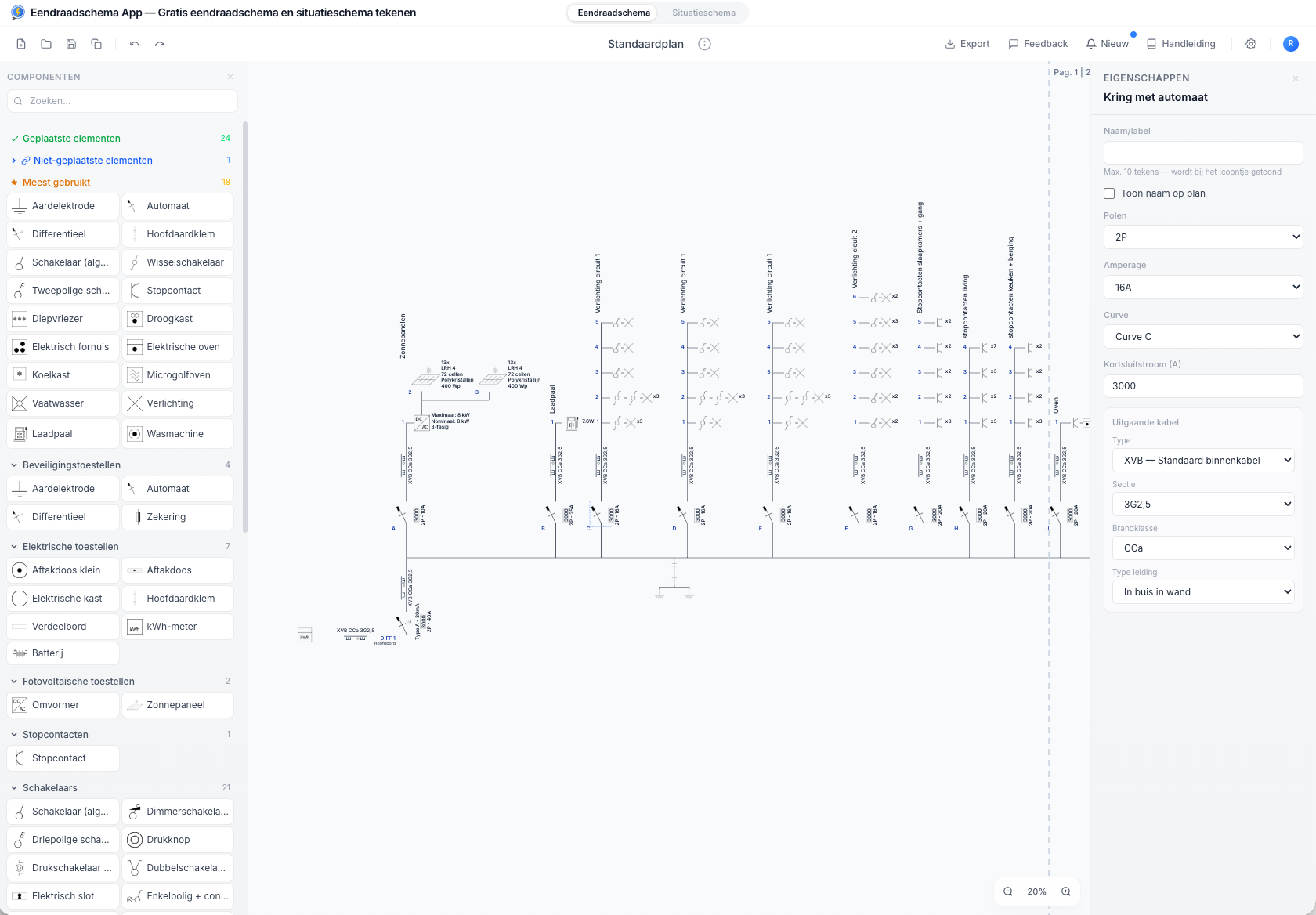Viewport: 1316px width, 915px height.
Task: Choose the Elektrische oven component
Action: (178, 347)
